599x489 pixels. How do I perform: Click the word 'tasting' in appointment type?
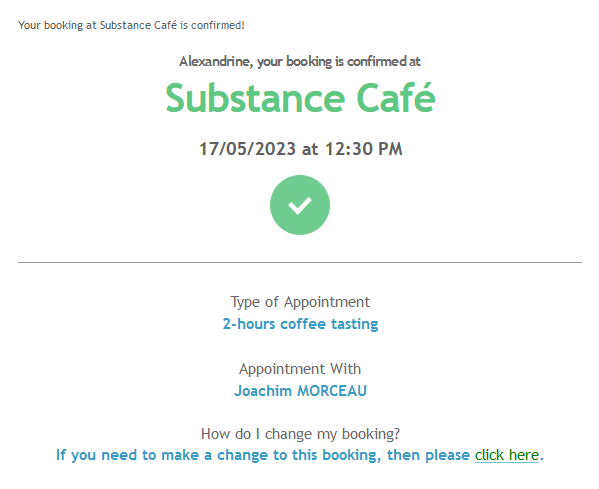[x=355, y=324]
